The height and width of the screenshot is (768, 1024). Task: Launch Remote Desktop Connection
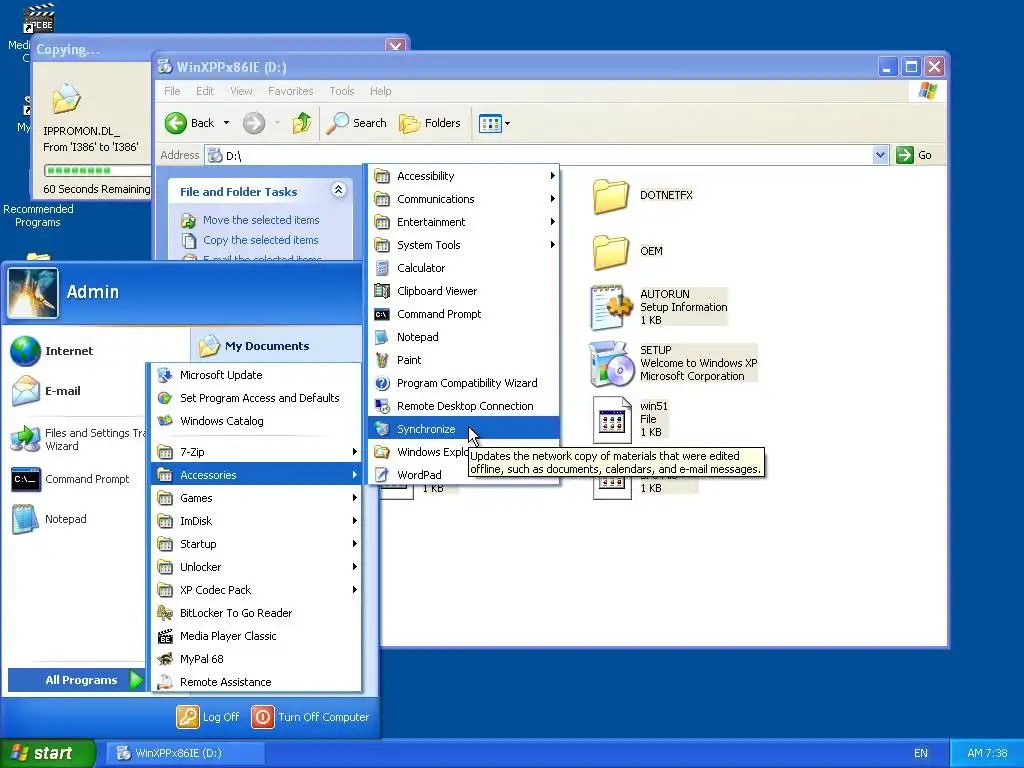(464, 406)
